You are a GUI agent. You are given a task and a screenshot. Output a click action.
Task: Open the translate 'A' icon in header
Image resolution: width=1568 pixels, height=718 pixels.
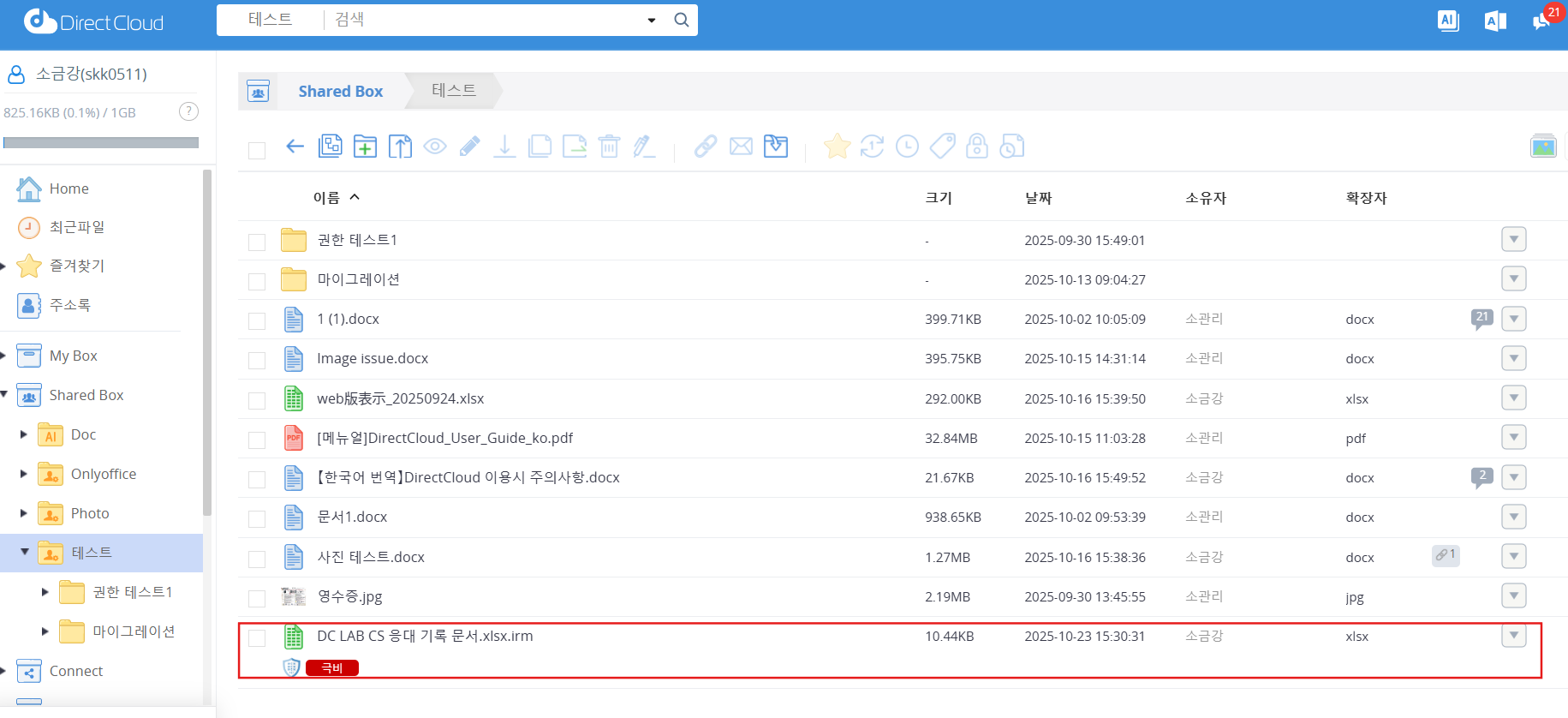[x=1495, y=21]
